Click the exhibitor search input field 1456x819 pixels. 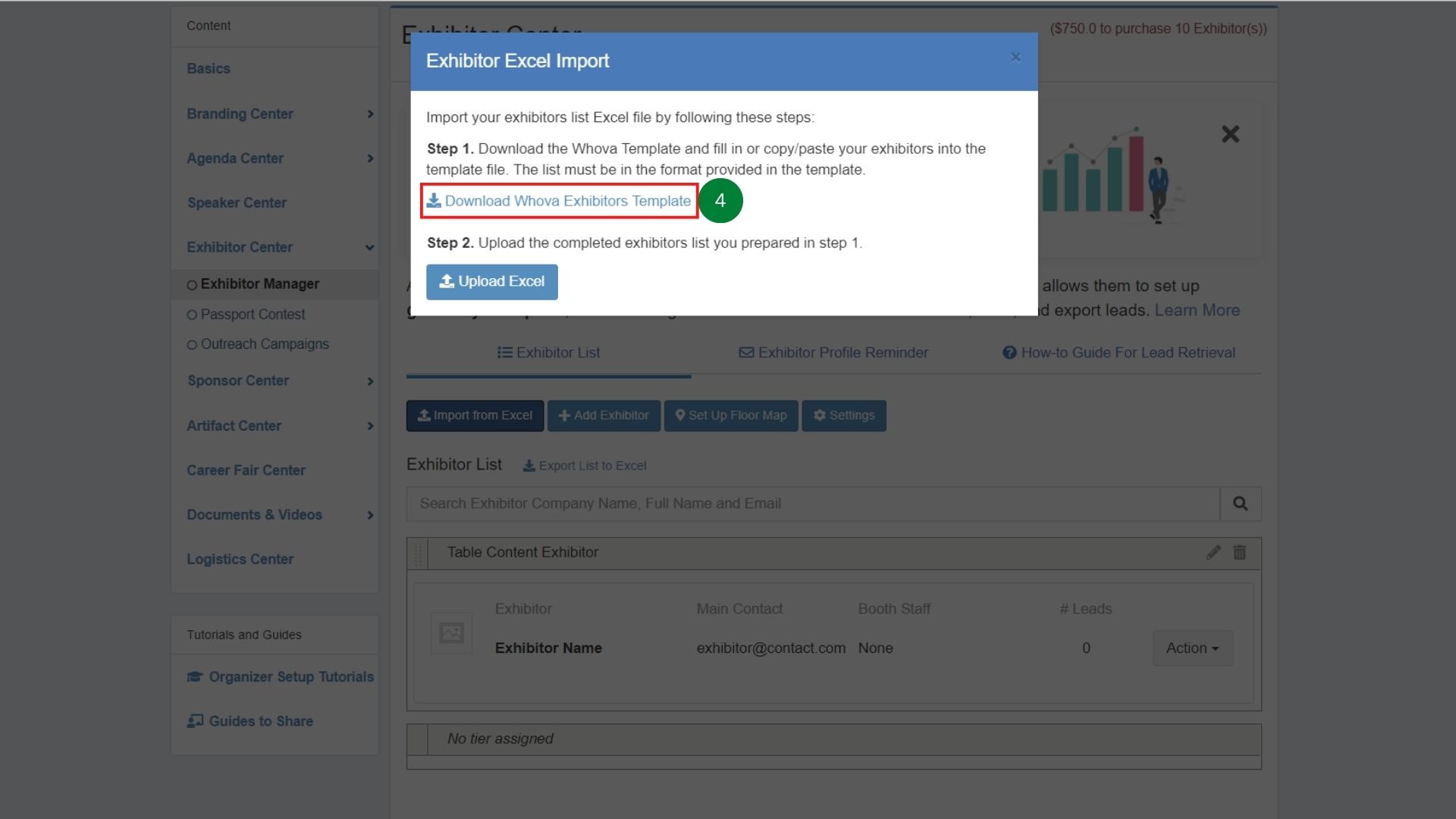point(811,504)
